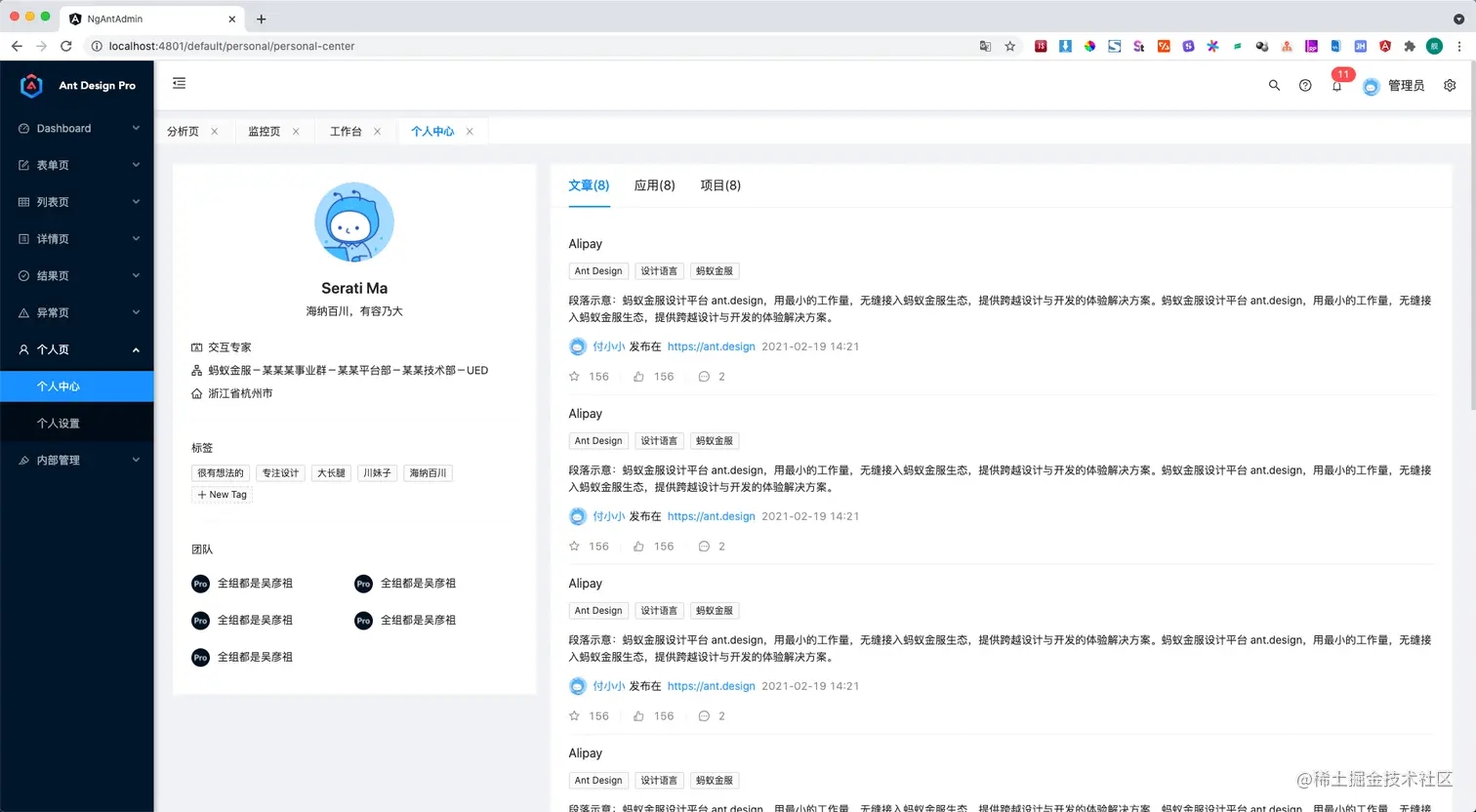Open https://ant.design link in first article
Viewport: 1476px width, 812px height.
pyautogui.click(x=711, y=346)
